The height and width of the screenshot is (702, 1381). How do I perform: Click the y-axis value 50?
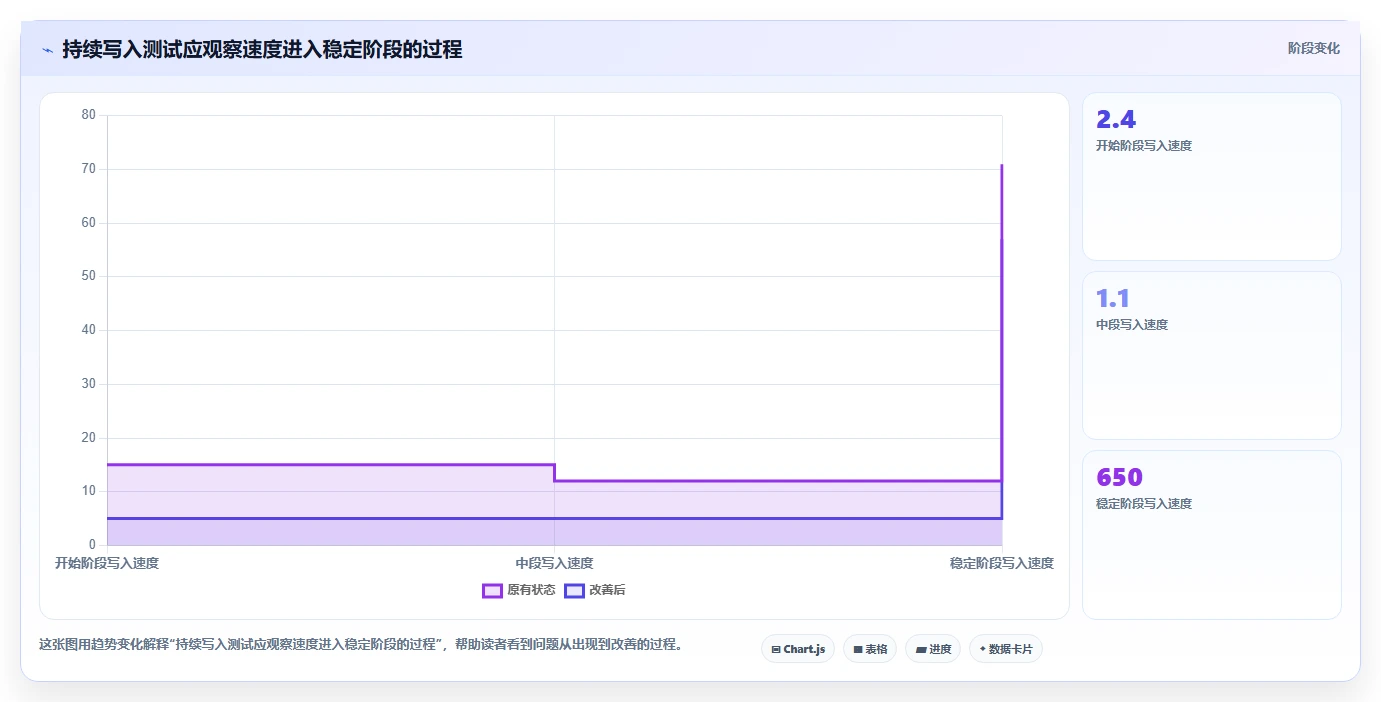[89, 276]
